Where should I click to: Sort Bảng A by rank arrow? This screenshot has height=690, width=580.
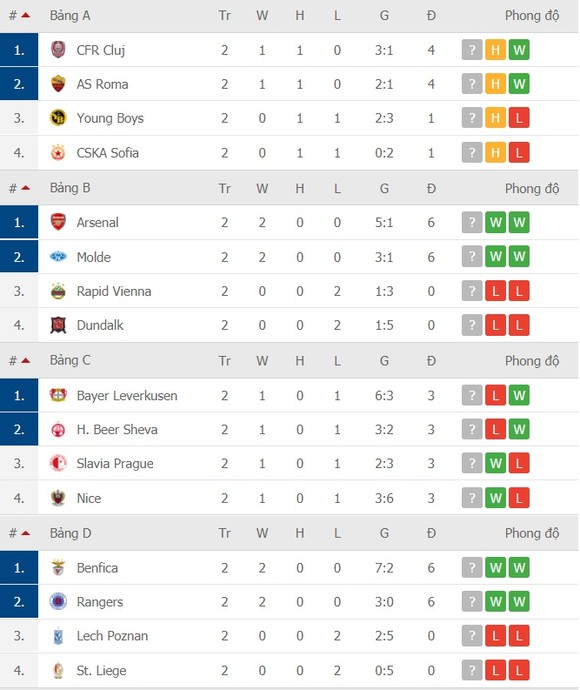[26, 15]
